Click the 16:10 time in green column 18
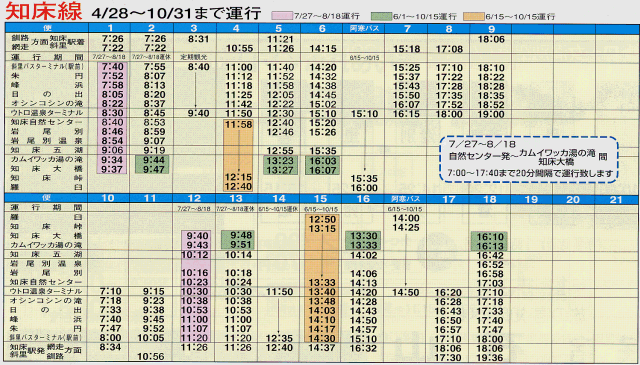Image resolution: width=640 pixels, height=365 pixels. point(489,237)
